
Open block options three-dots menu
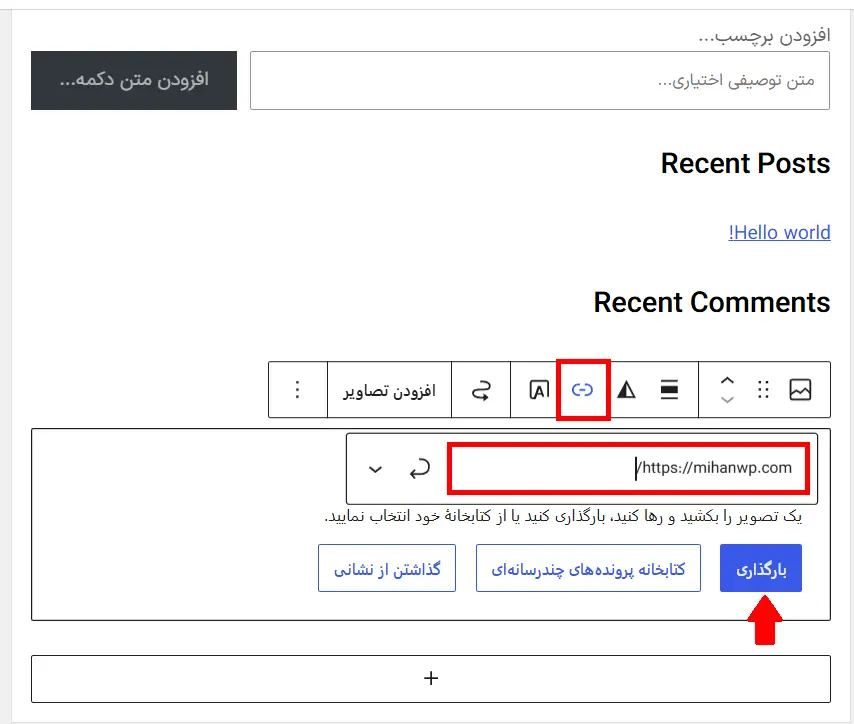click(297, 390)
